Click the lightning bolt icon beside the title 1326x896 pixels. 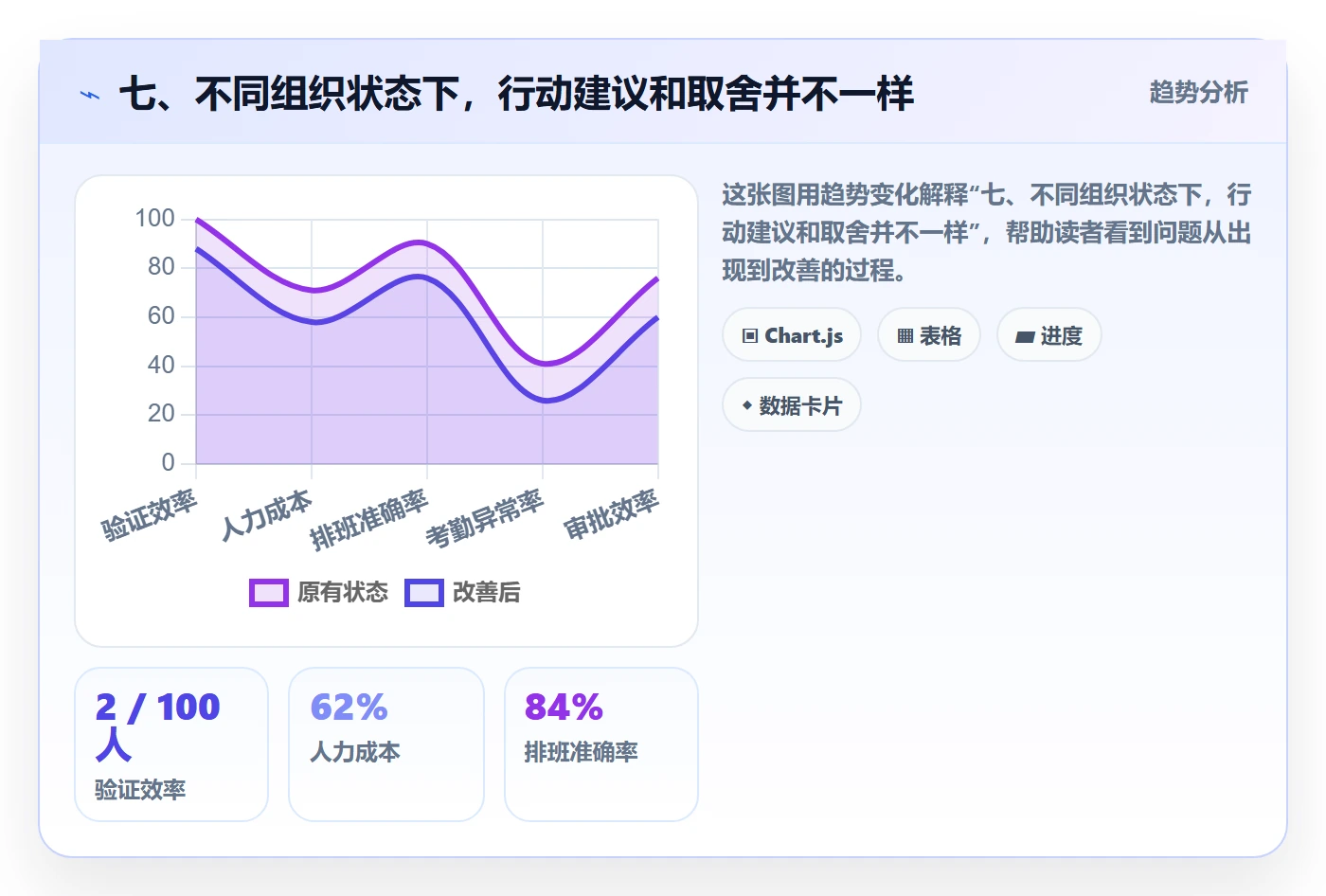(90, 95)
